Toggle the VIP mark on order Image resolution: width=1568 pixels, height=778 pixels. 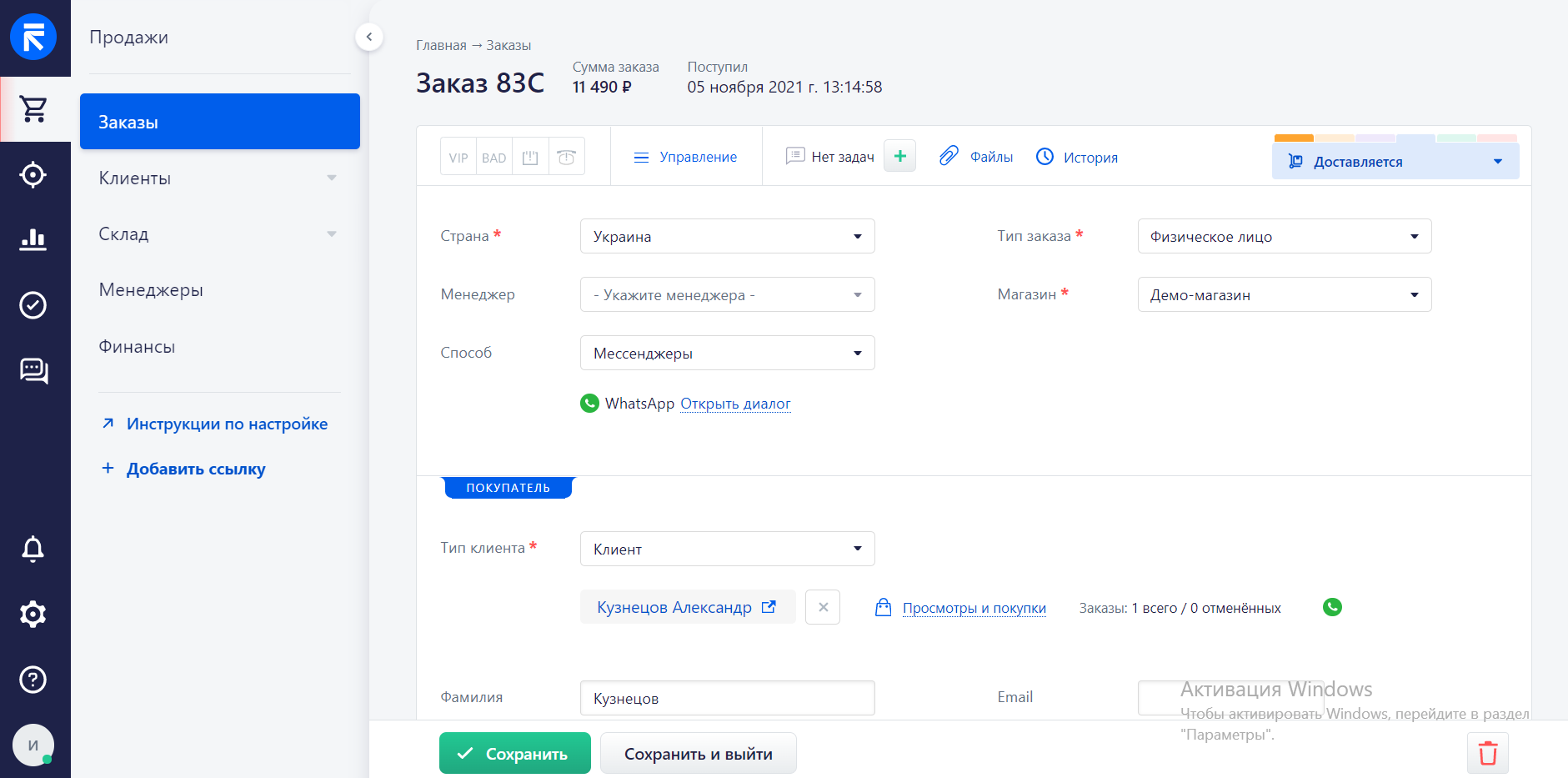[458, 157]
